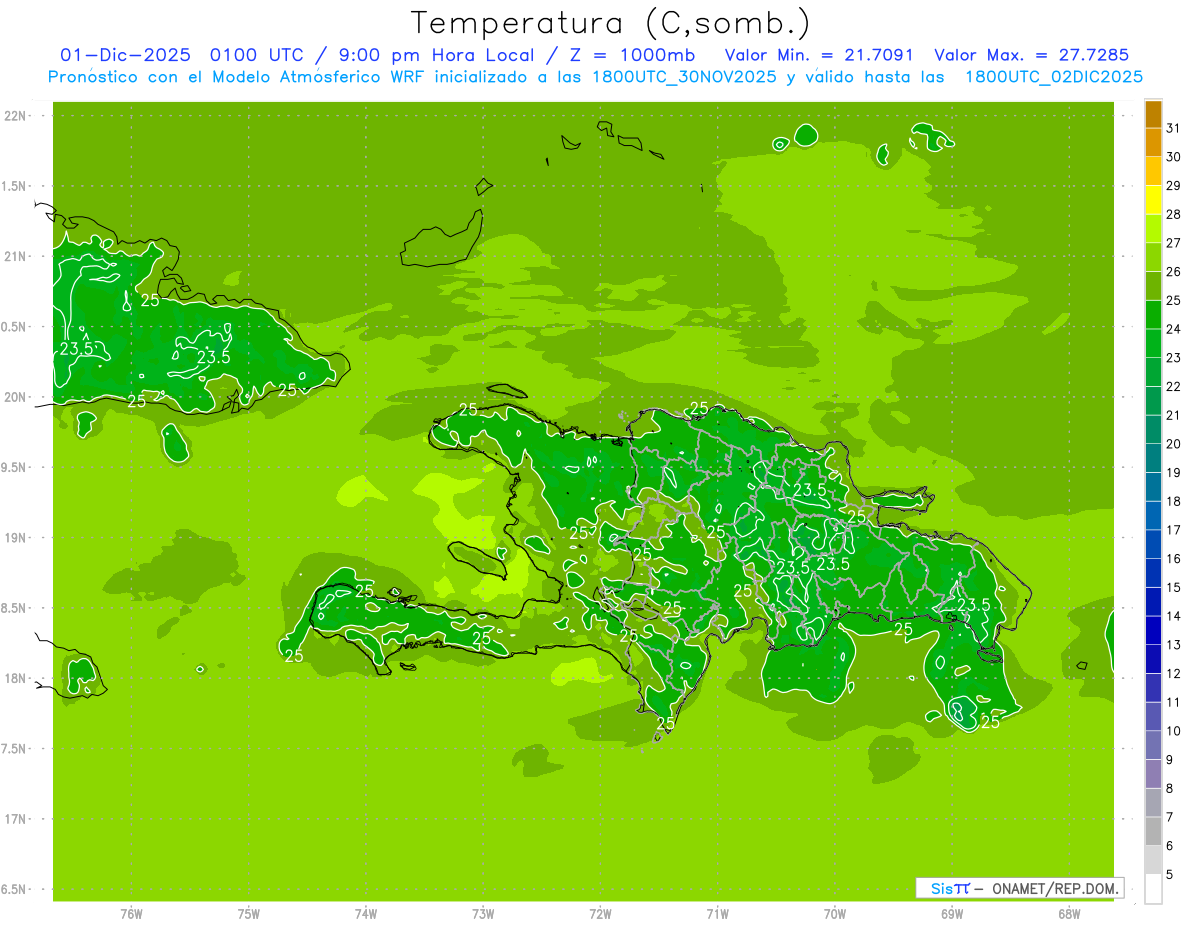Click the '8.5N' latitude axis label
The width and height of the screenshot is (1200, 927).
tap(15, 608)
